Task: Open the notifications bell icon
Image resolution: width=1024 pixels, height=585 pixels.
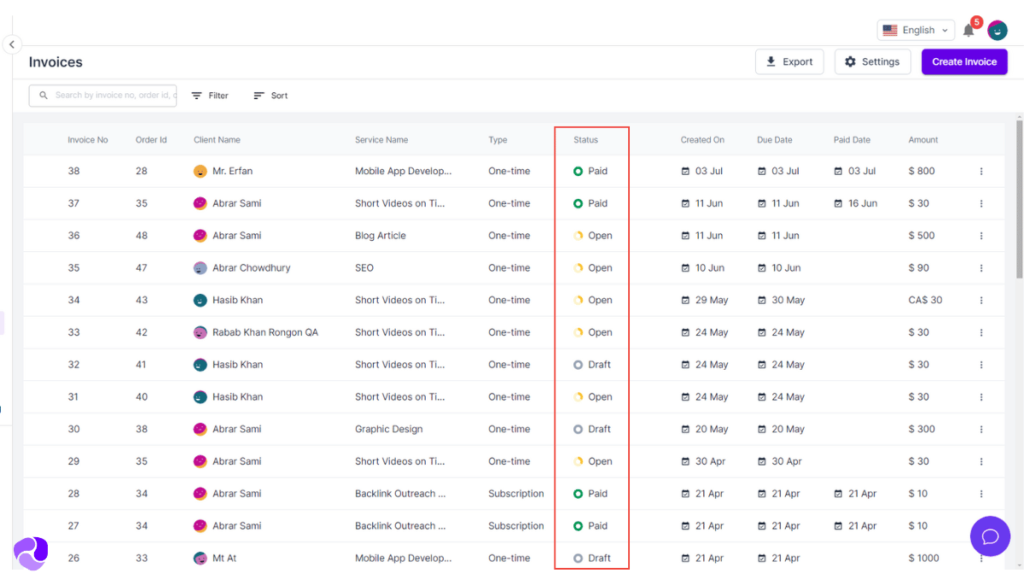Action: pyautogui.click(x=968, y=30)
